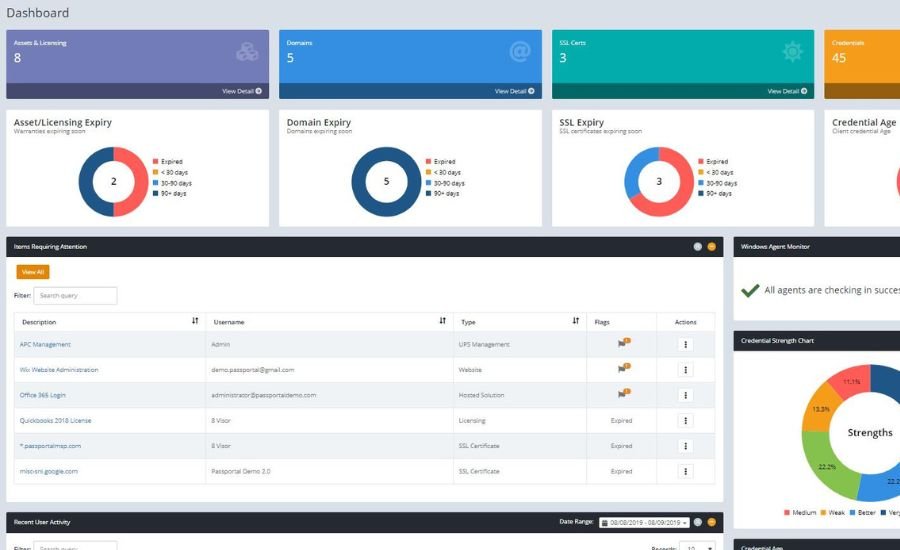Open APC Management entry
The width and height of the screenshot is (900, 550).
(x=45, y=344)
